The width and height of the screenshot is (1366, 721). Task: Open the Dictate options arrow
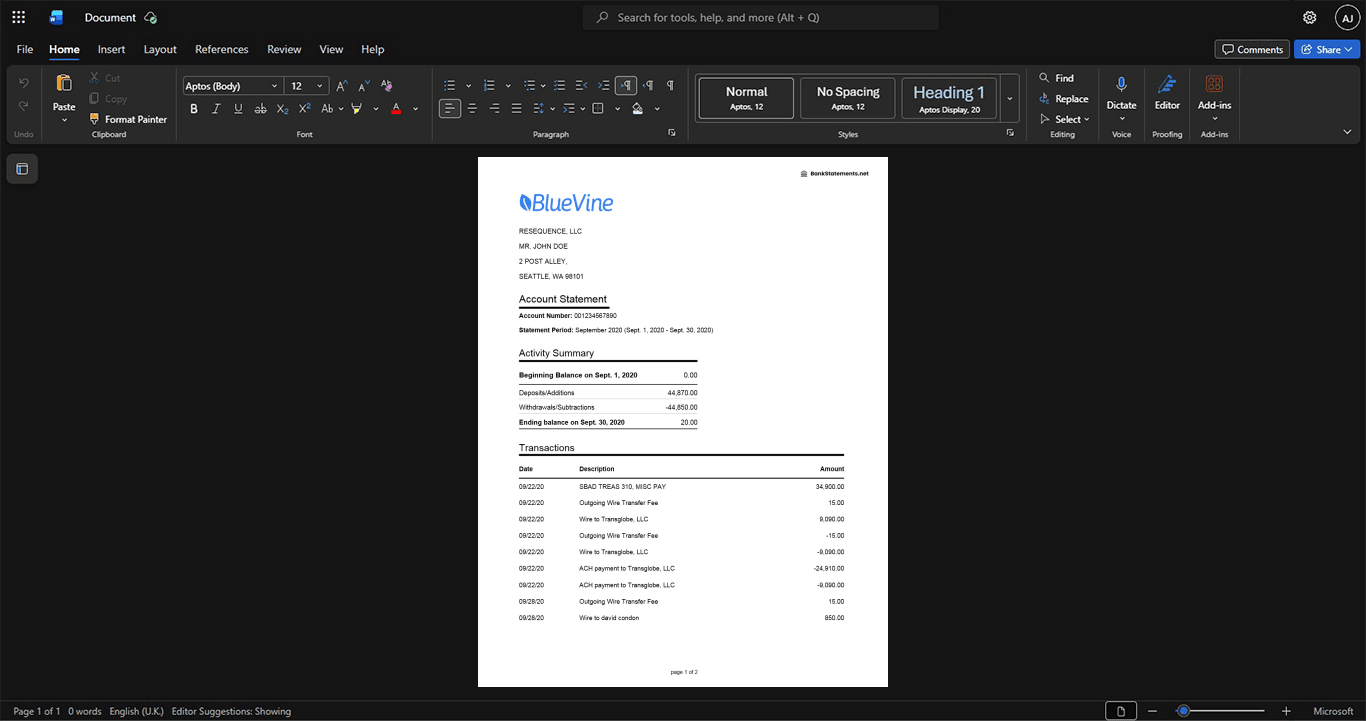pyautogui.click(x=1122, y=119)
